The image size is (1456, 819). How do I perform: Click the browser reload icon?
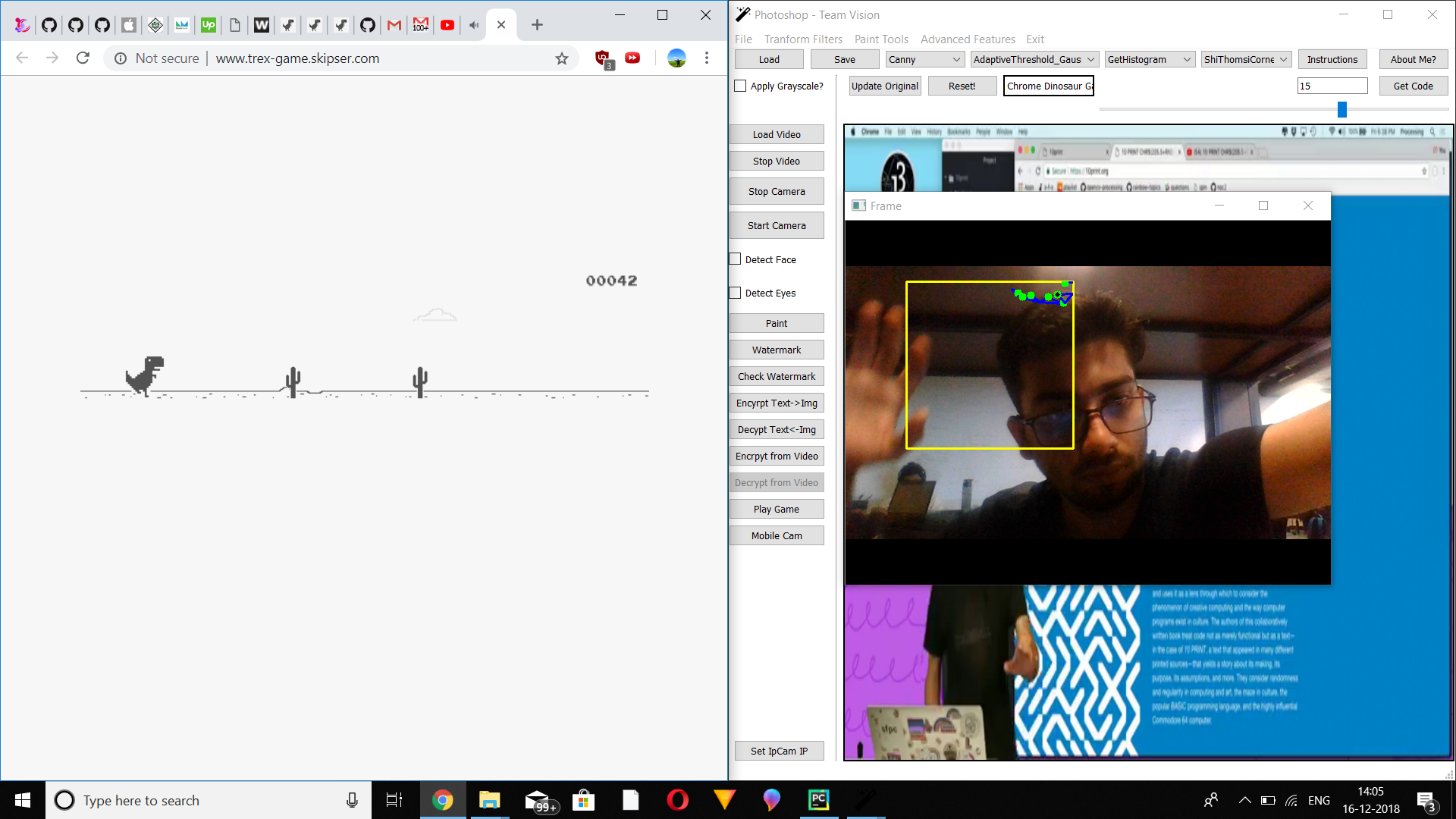tap(83, 58)
